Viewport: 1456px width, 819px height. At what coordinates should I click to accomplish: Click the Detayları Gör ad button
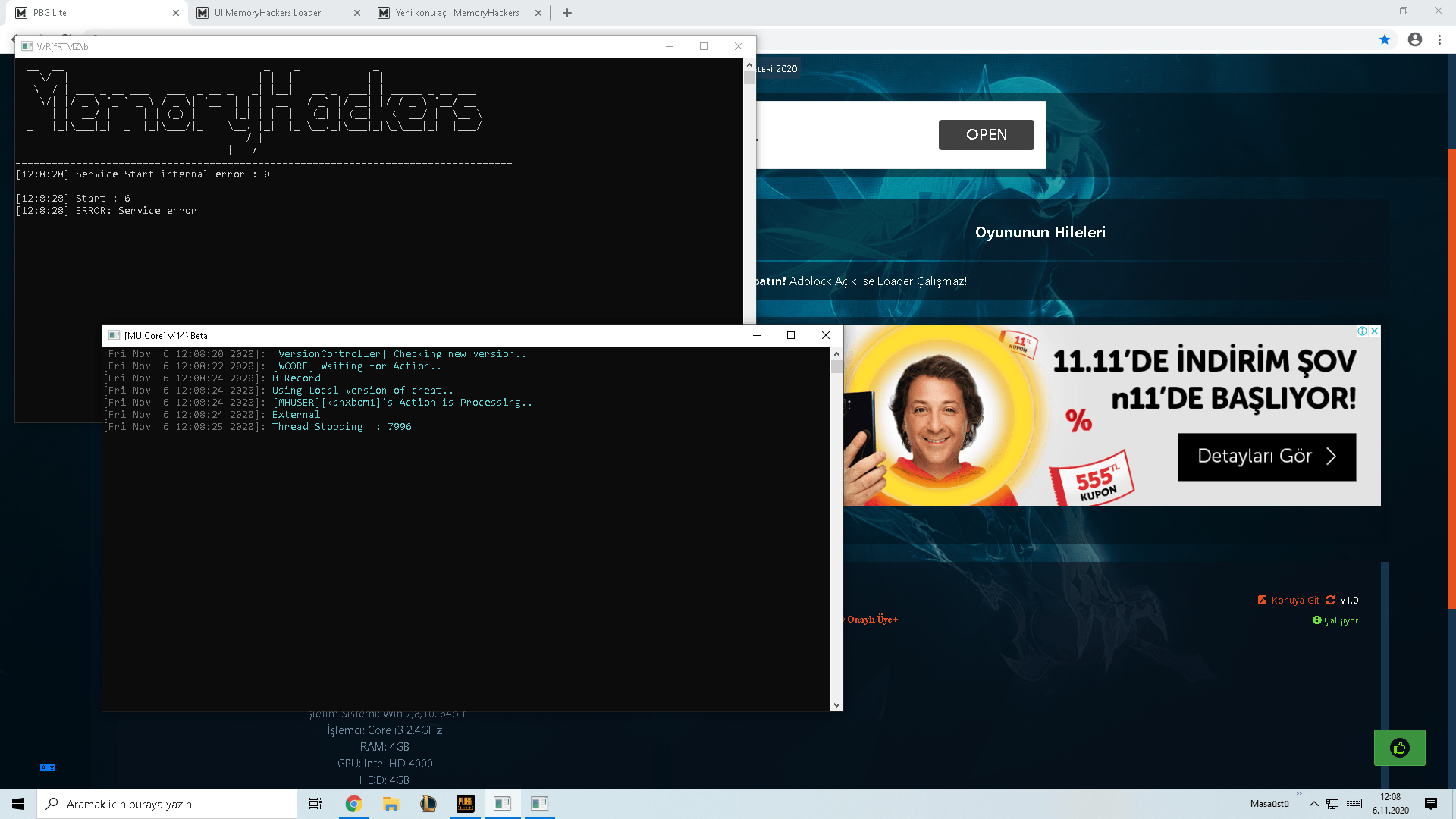click(1267, 457)
